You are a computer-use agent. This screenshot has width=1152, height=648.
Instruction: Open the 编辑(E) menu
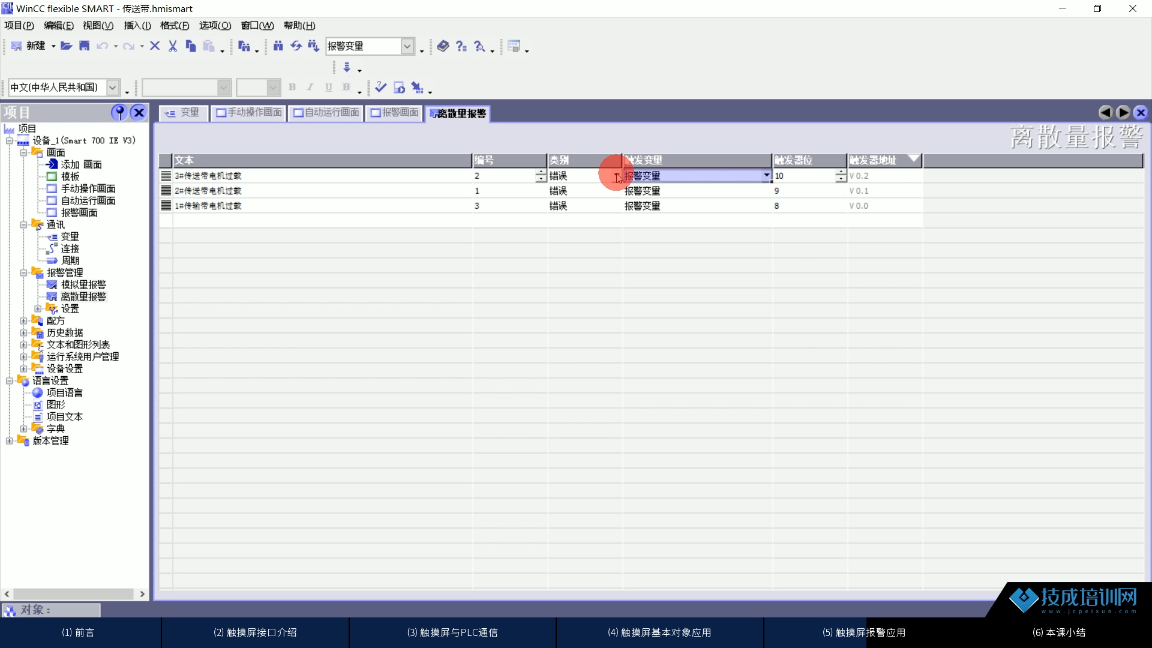point(59,26)
